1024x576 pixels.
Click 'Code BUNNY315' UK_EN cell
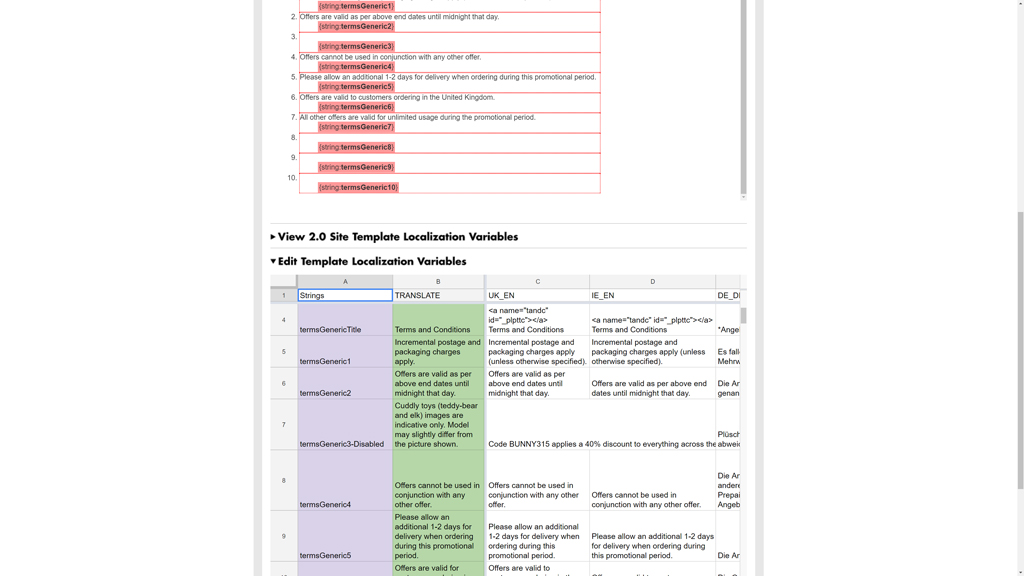point(537,424)
